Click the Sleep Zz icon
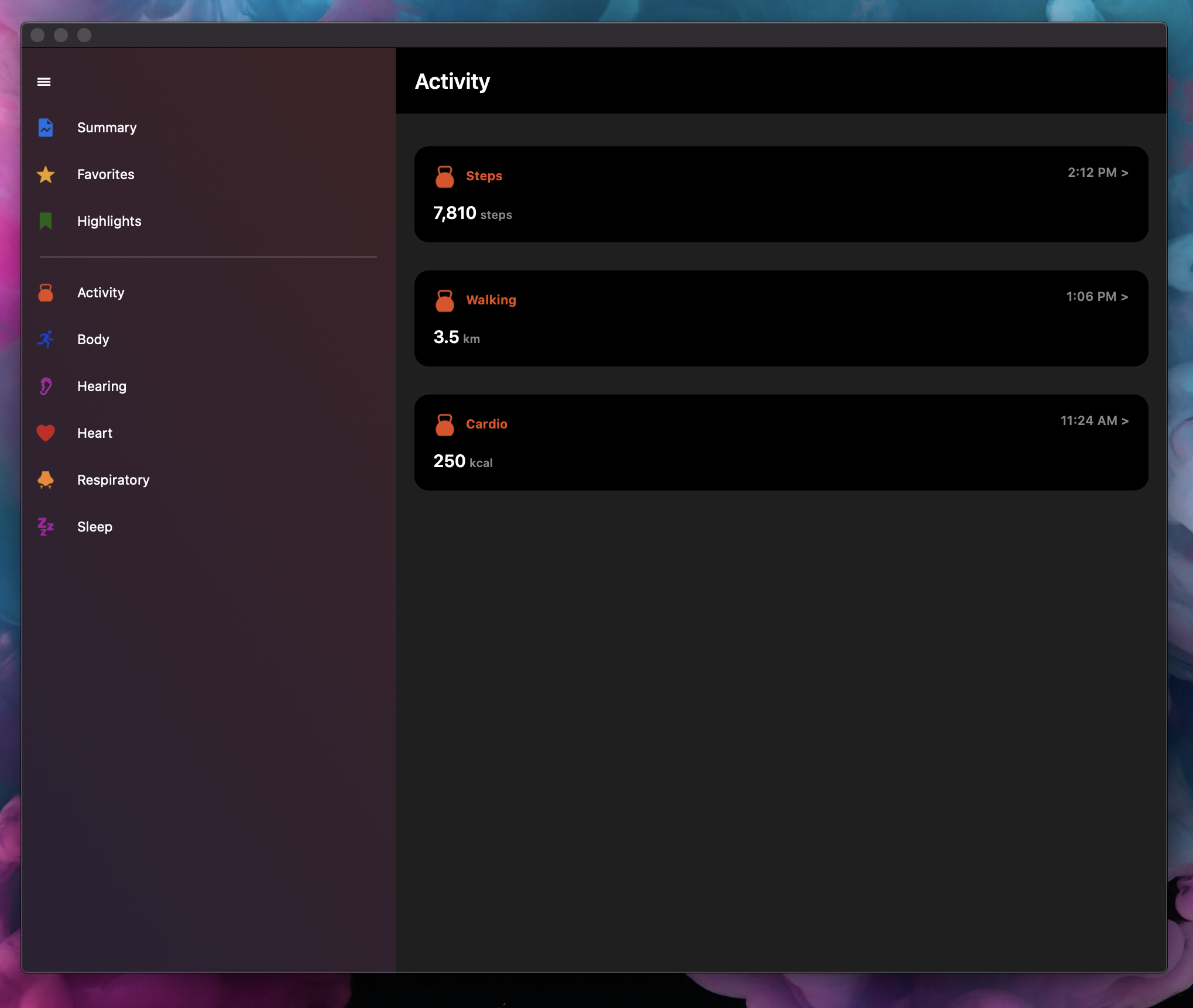This screenshot has width=1193, height=1008. coord(46,527)
